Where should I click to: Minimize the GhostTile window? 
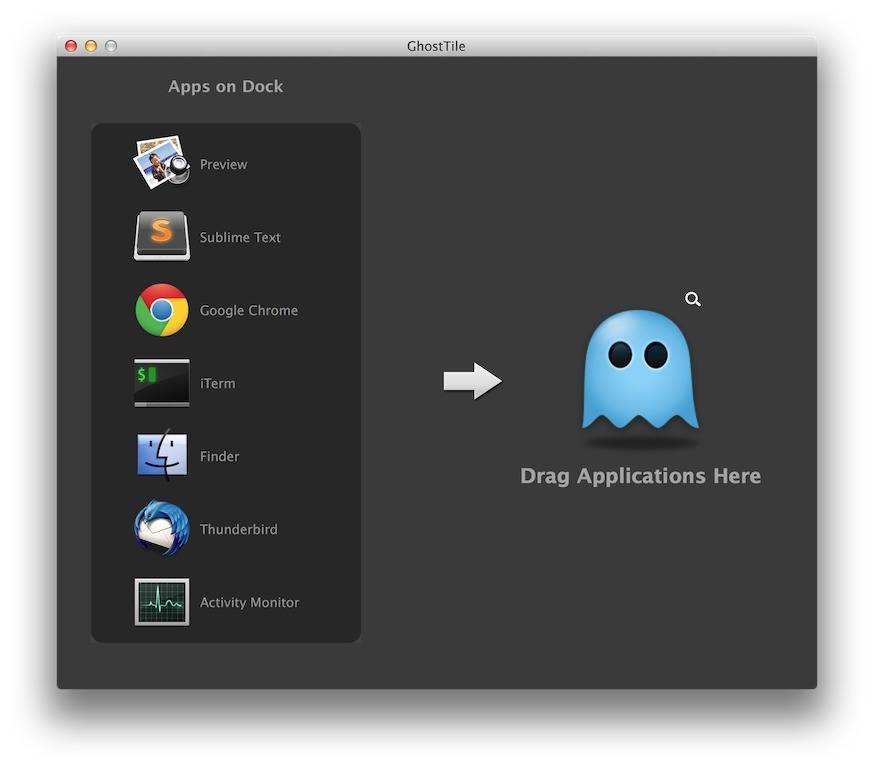click(91, 46)
